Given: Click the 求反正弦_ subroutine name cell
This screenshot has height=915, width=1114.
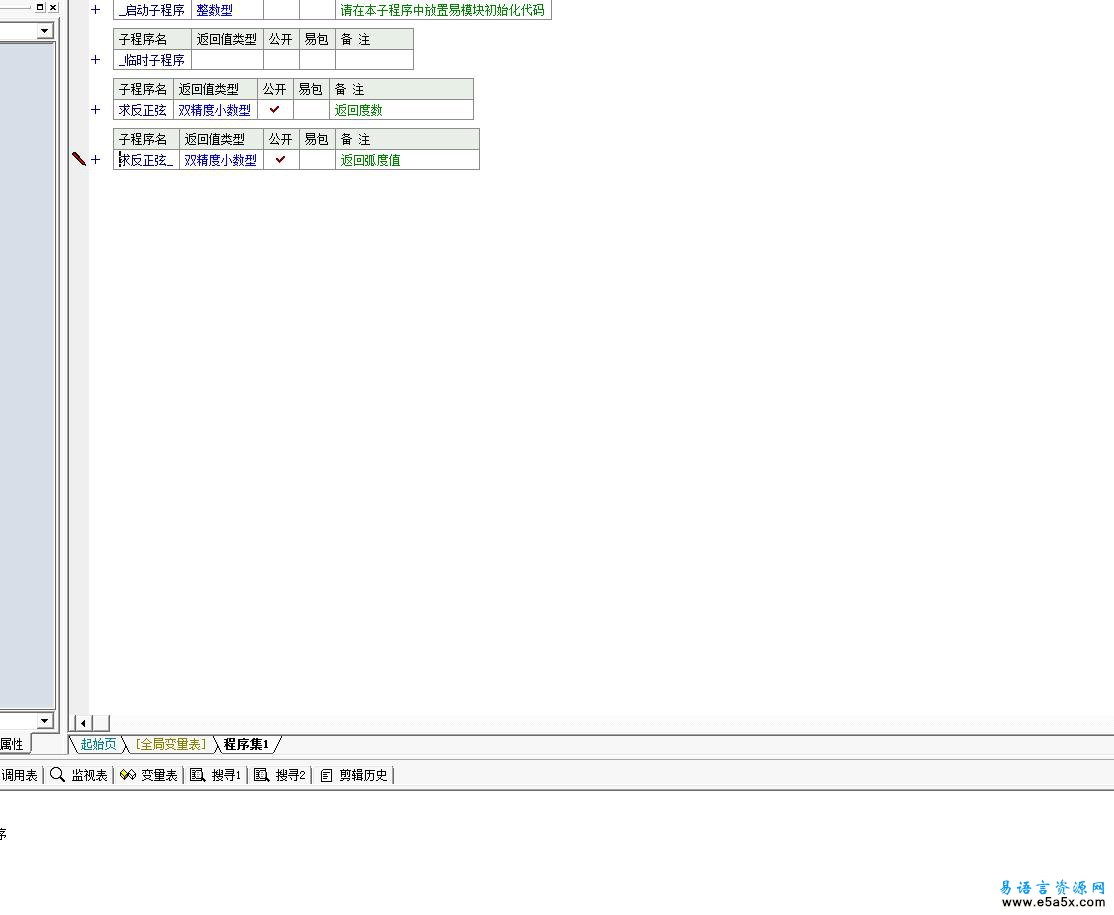Looking at the screenshot, I should (x=146, y=160).
